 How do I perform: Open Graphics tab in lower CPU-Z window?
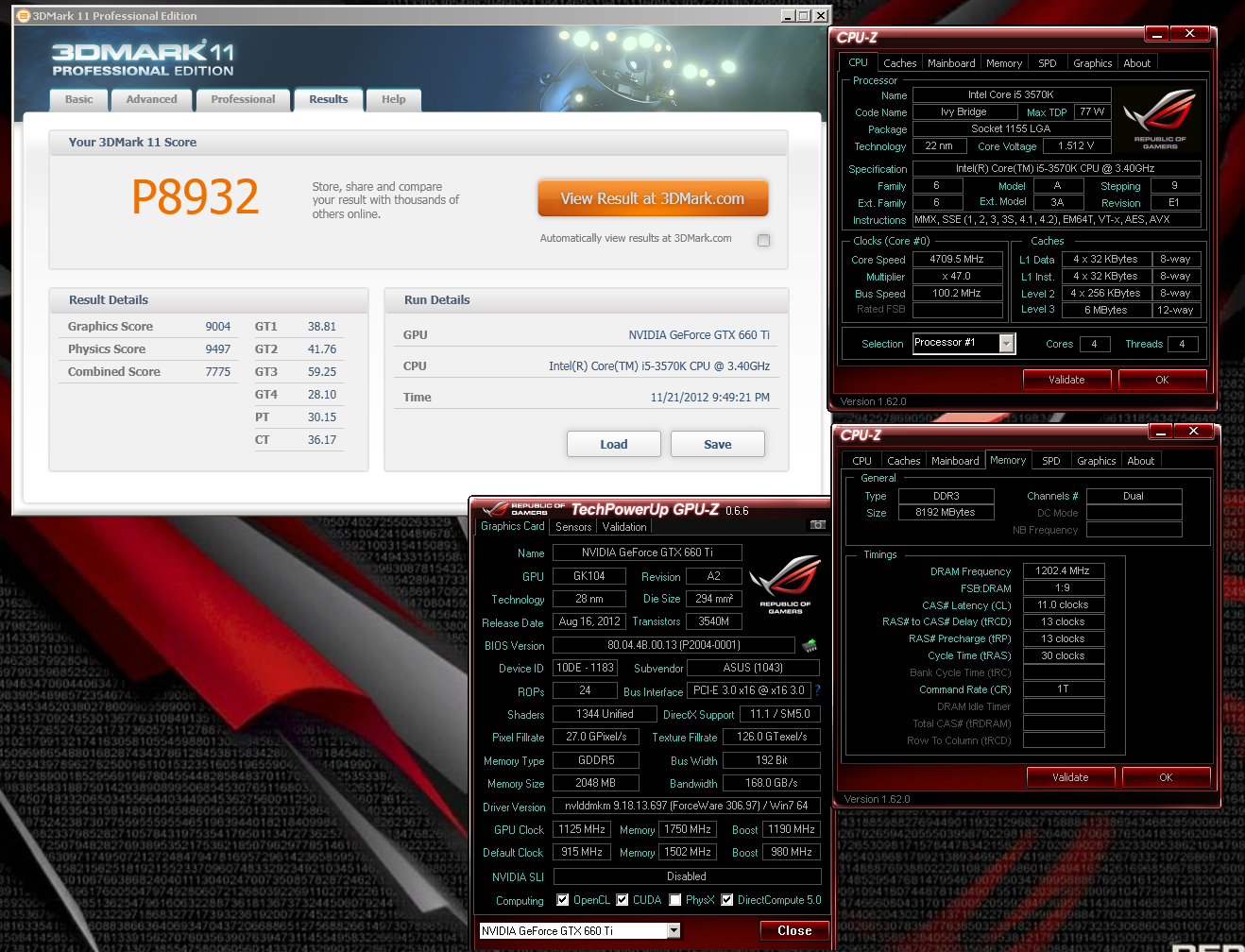click(1097, 461)
